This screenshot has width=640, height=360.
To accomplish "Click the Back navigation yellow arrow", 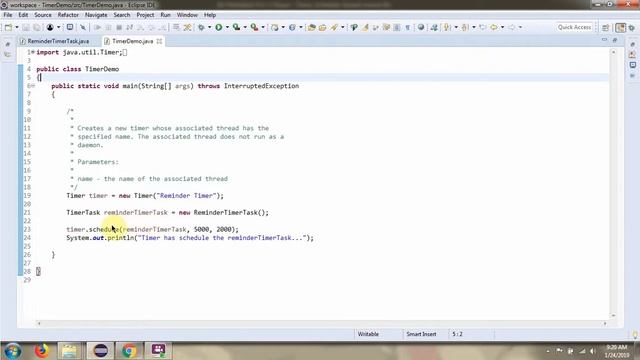I will click(494, 27).
